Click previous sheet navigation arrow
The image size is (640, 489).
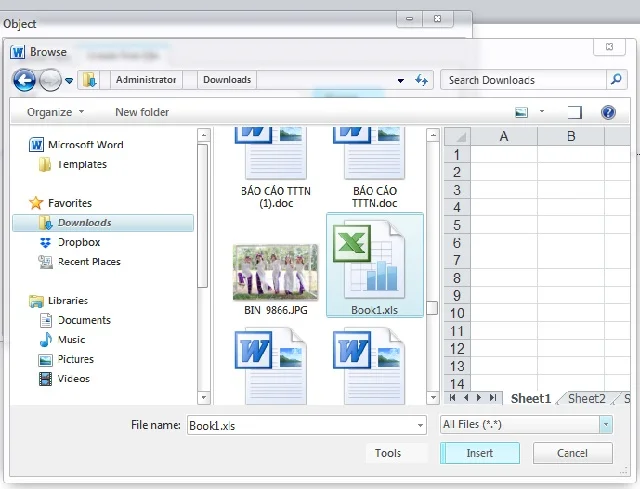466,398
